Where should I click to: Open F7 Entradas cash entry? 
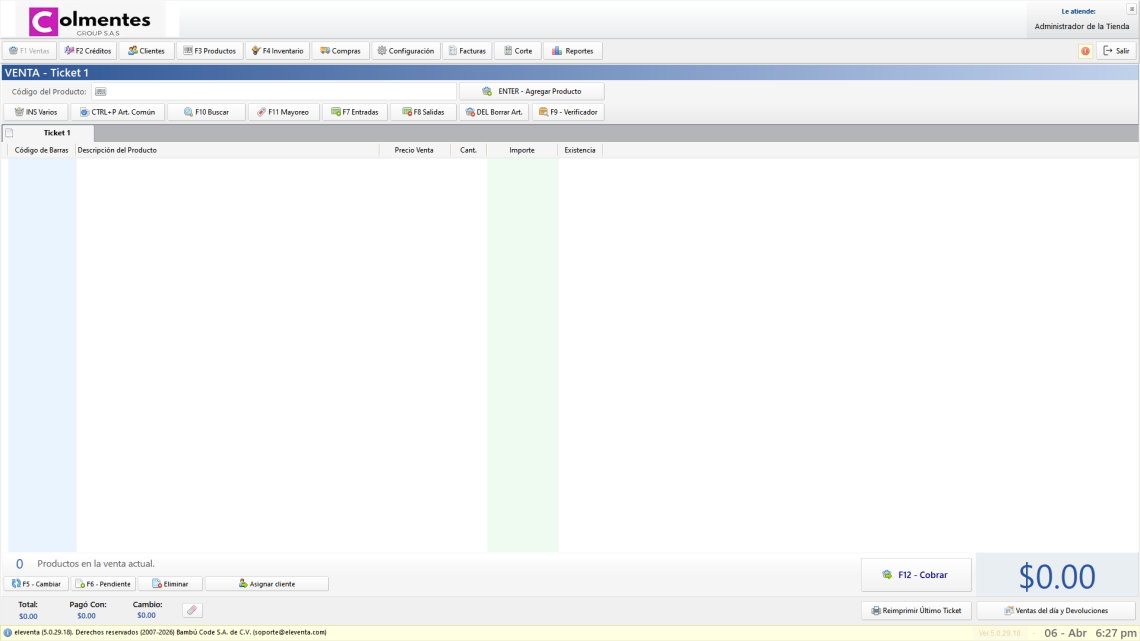[355, 112]
